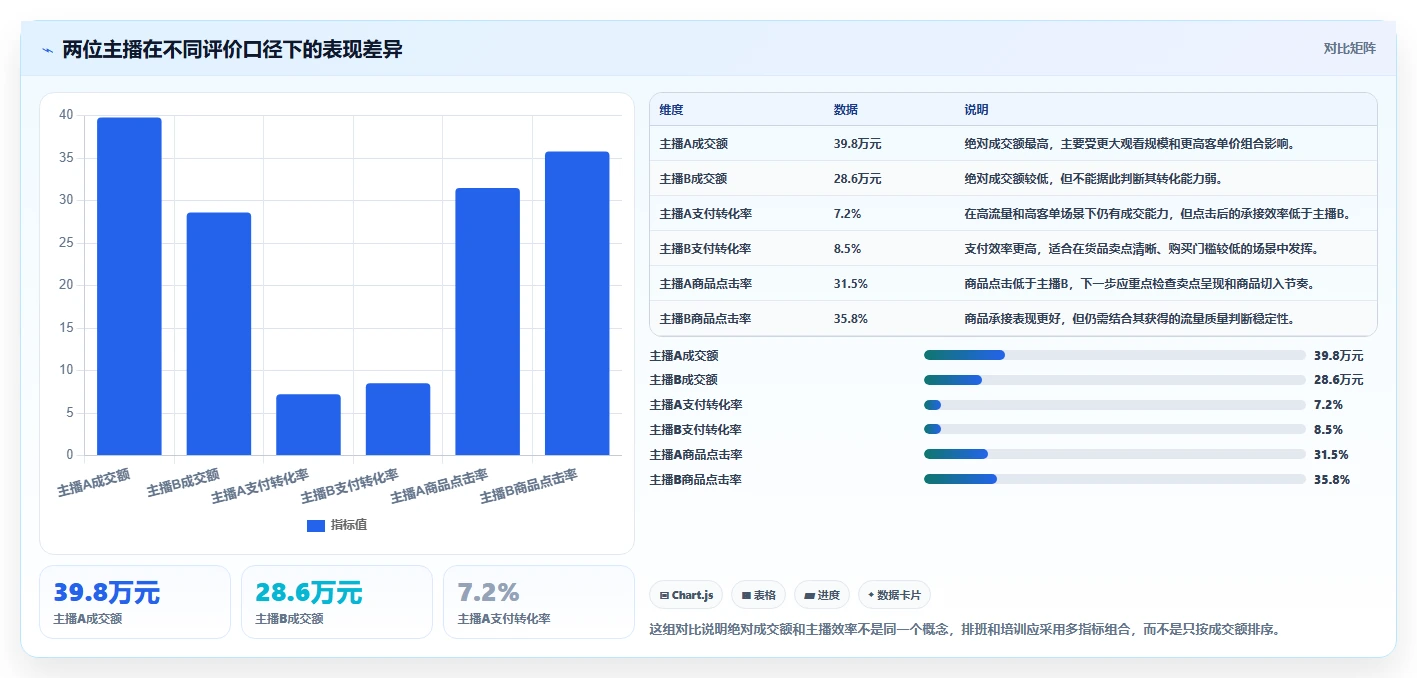
Task: Click the 主播B支付转化率 progress bar
Action: tap(1115, 430)
